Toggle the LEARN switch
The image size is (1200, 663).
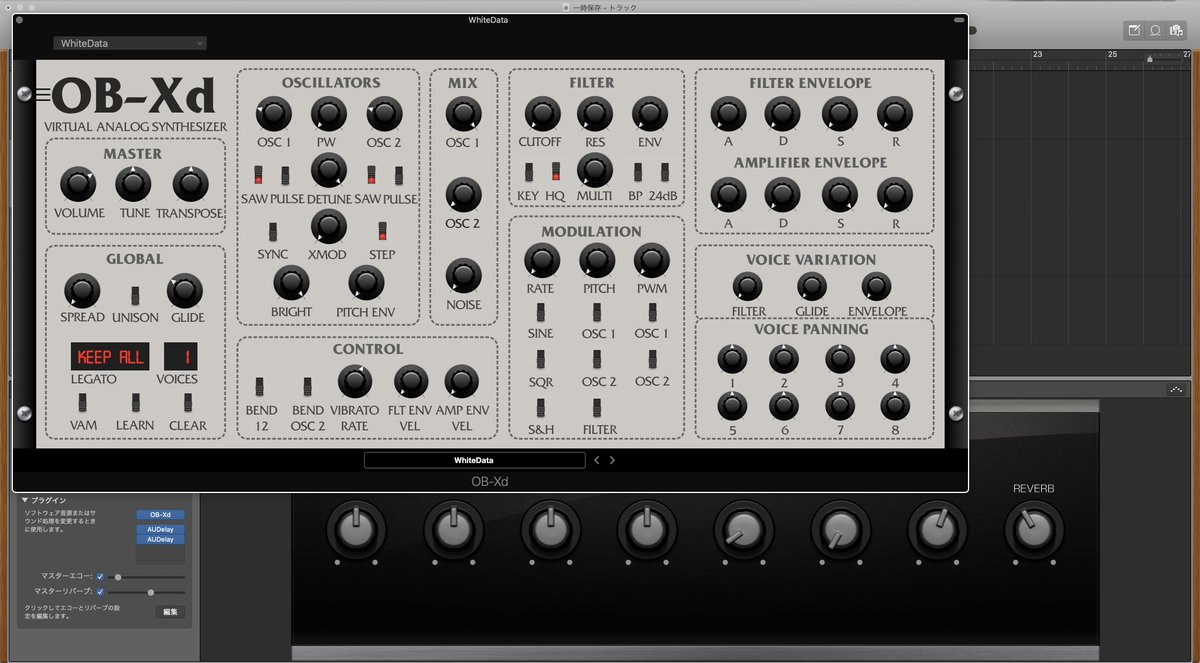135,402
